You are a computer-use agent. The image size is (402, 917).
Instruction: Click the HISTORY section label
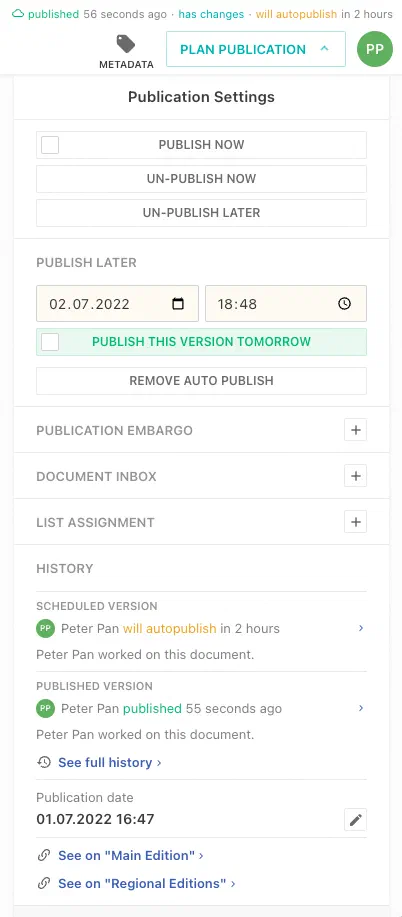(65, 568)
